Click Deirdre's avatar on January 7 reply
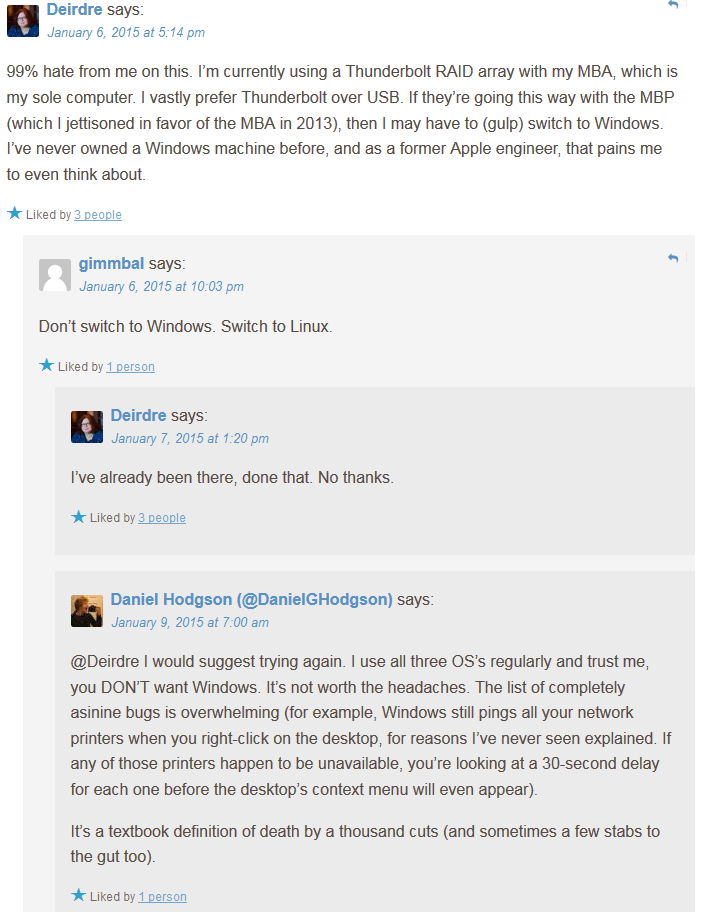 [87, 427]
